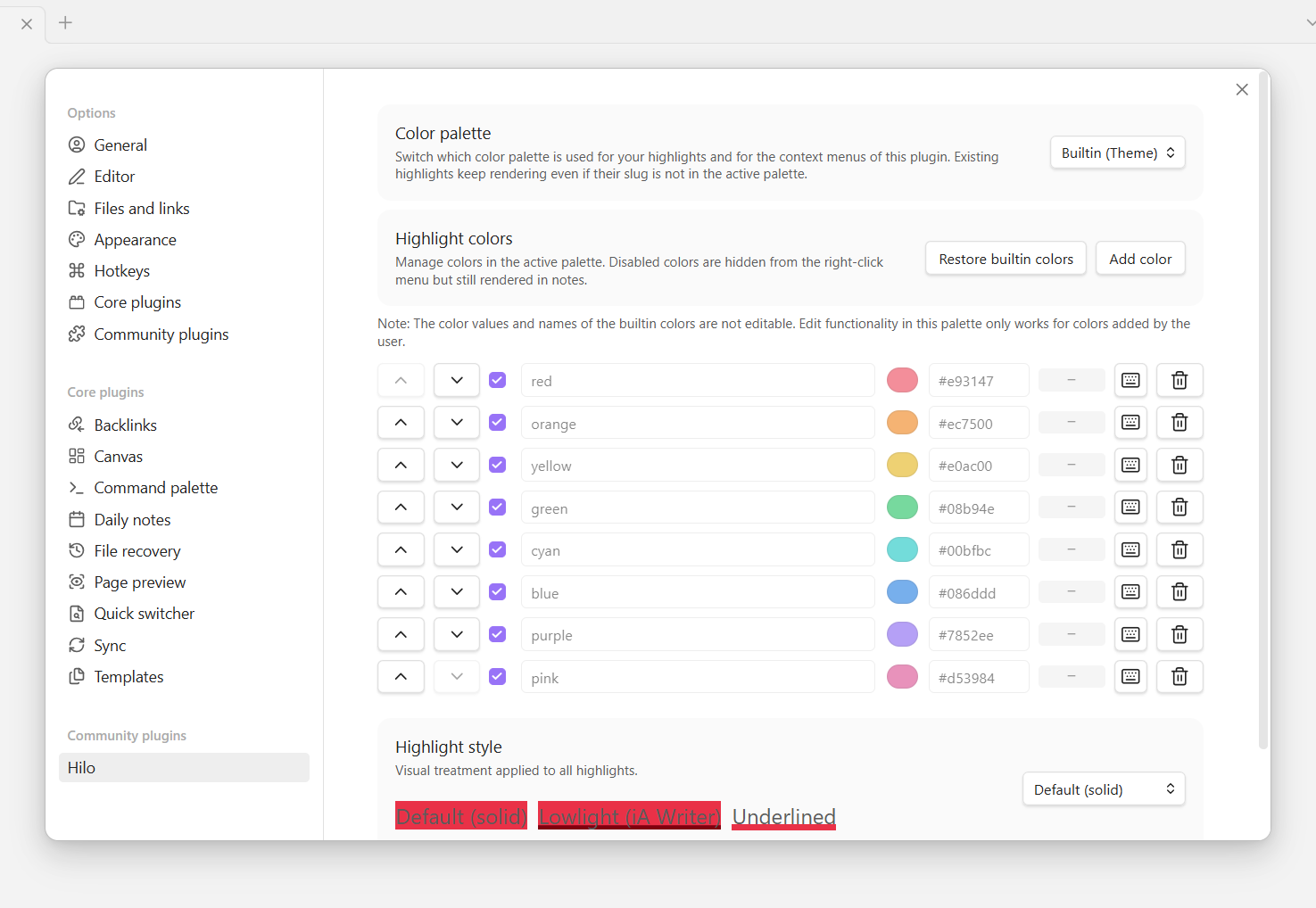1316x908 pixels.
Task: Uncheck the blue color checkbox
Action: (x=498, y=592)
